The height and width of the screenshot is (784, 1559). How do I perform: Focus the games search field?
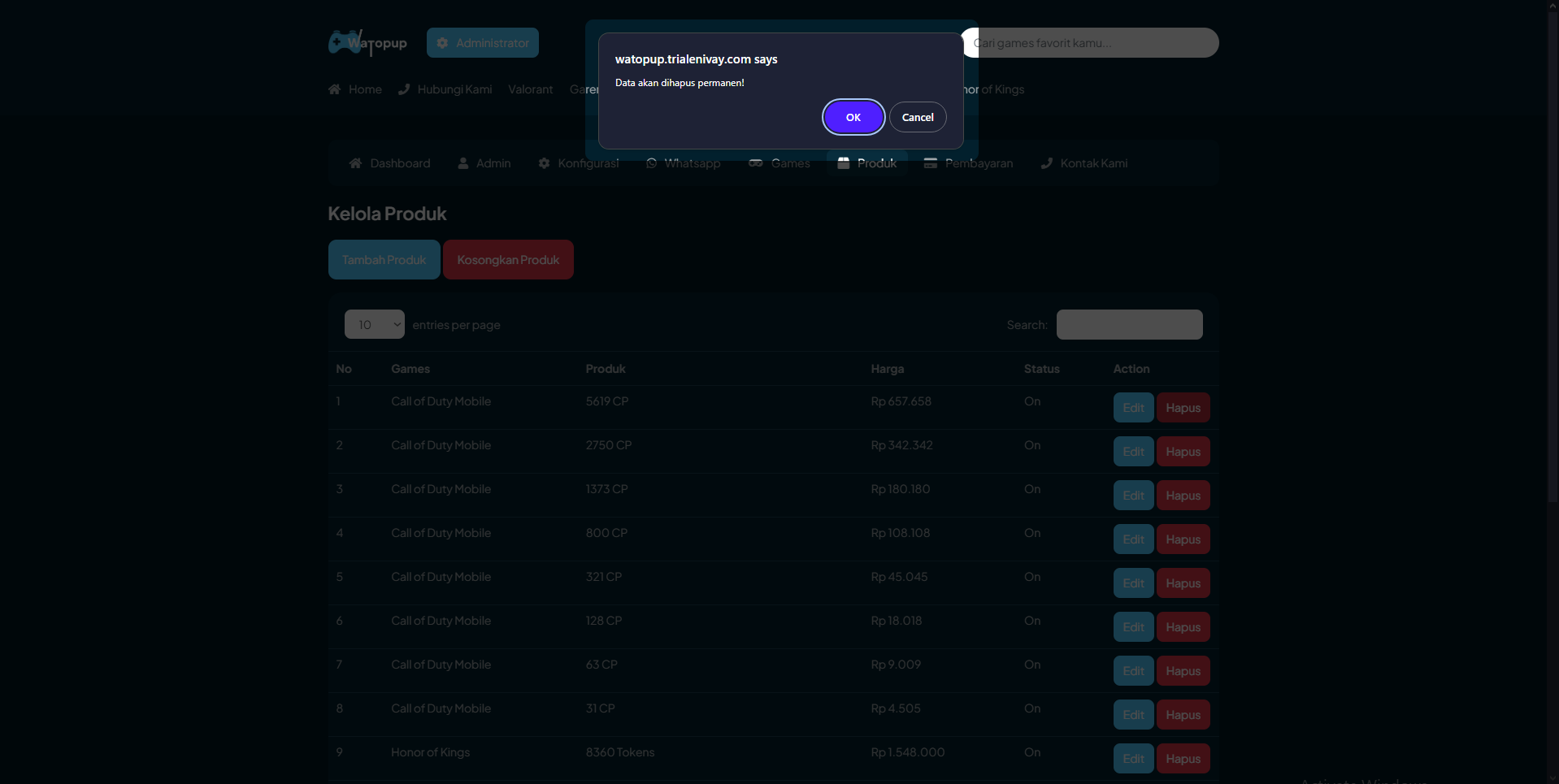click(1090, 43)
